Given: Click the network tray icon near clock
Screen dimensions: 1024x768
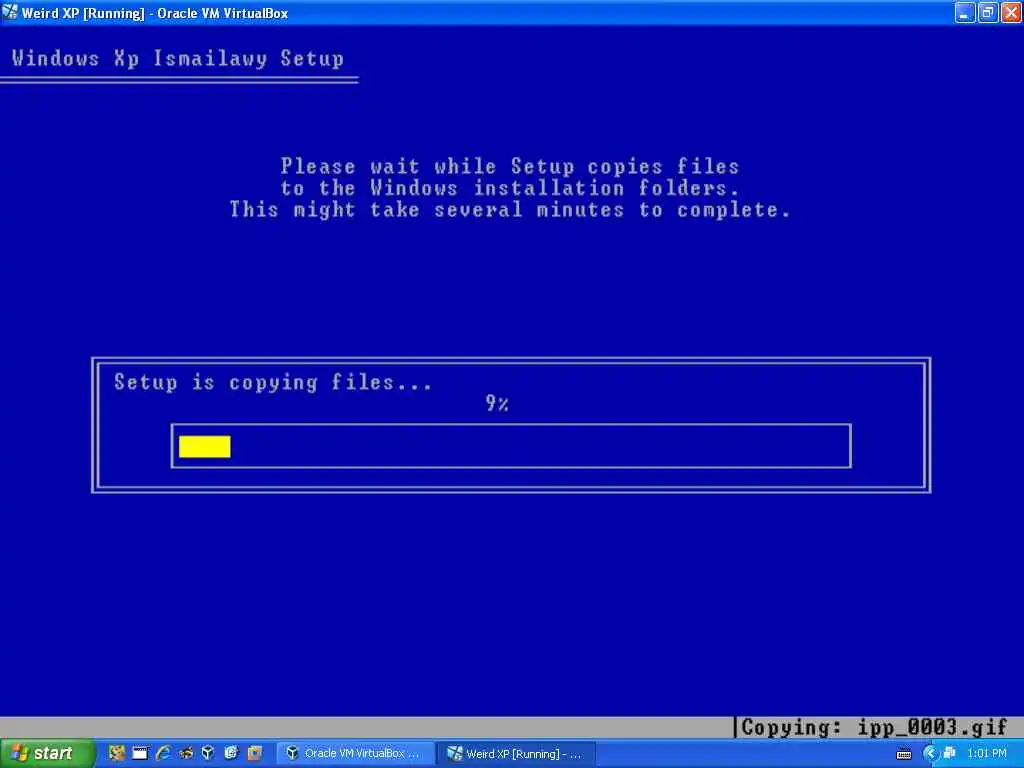Looking at the screenshot, I should 950,754.
